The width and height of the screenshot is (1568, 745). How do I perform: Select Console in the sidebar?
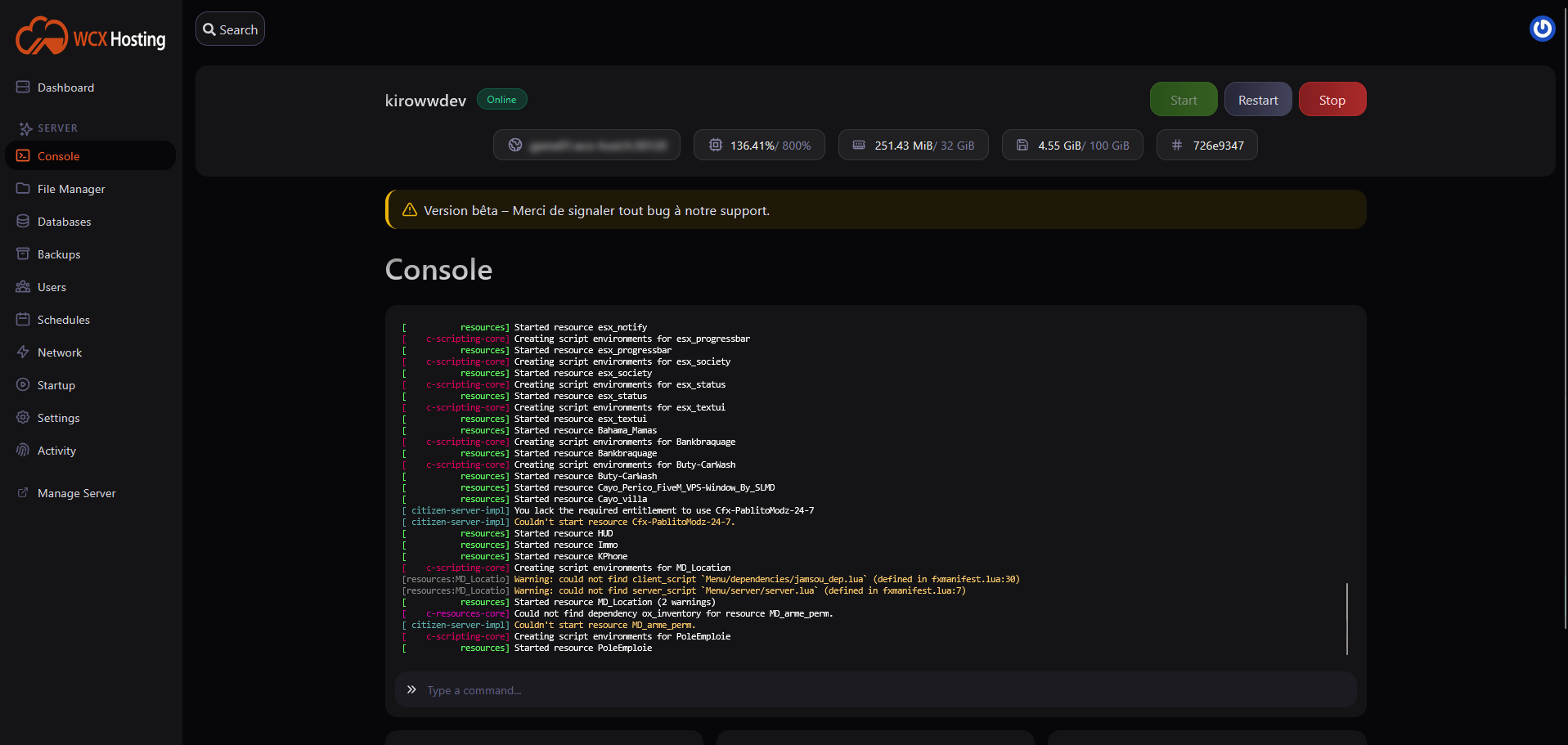point(90,155)
